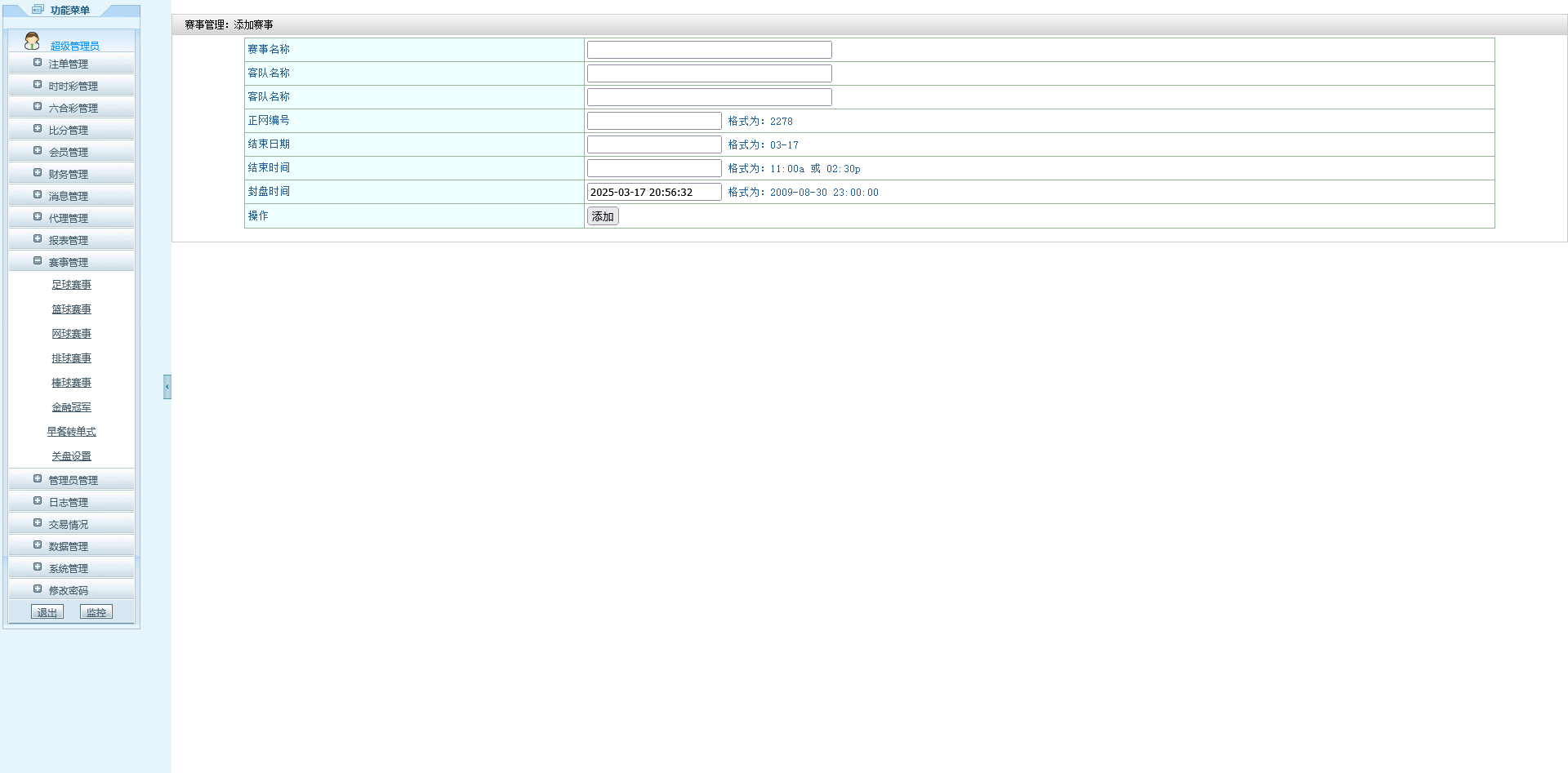Open the 比分管理 menu item
Viewport: 1568px width, 773px height.
point(68,130)
